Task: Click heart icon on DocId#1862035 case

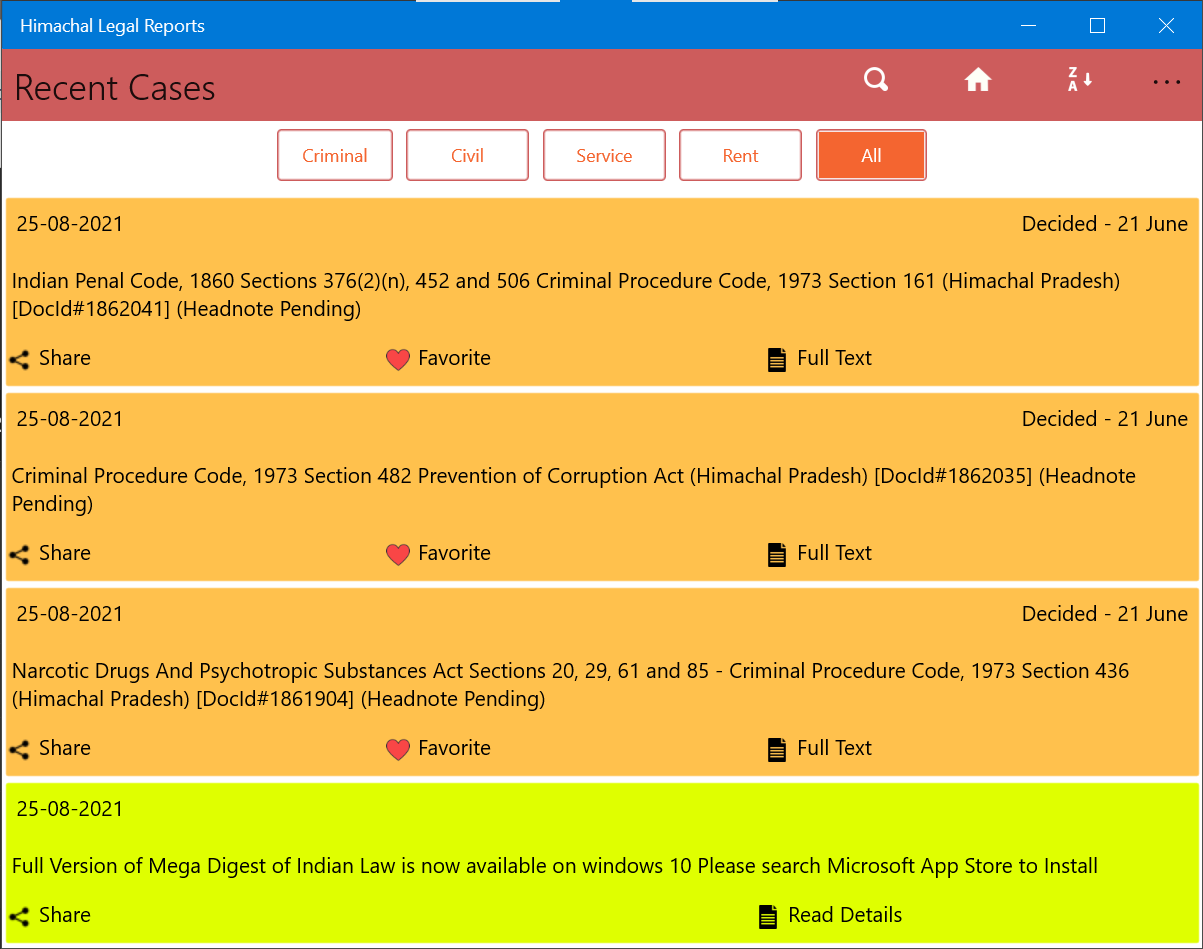Action: tap(398, 555)
